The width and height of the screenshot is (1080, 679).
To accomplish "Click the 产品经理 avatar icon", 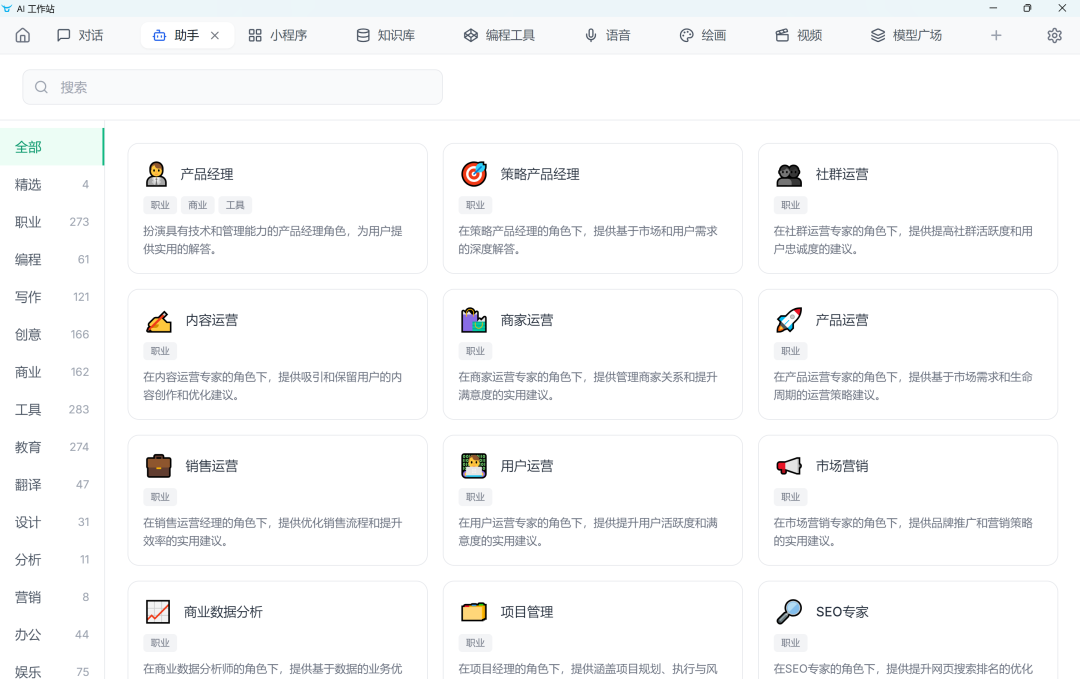I will 156,174.
